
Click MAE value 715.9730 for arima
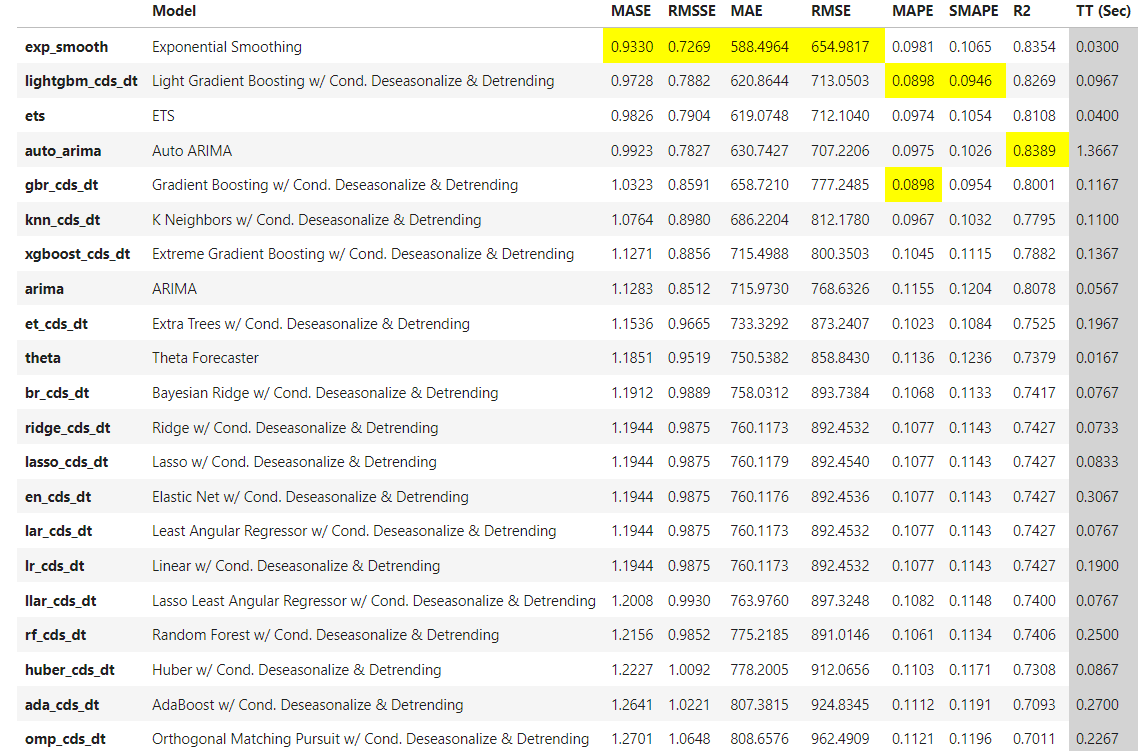[x=759, y=288]
